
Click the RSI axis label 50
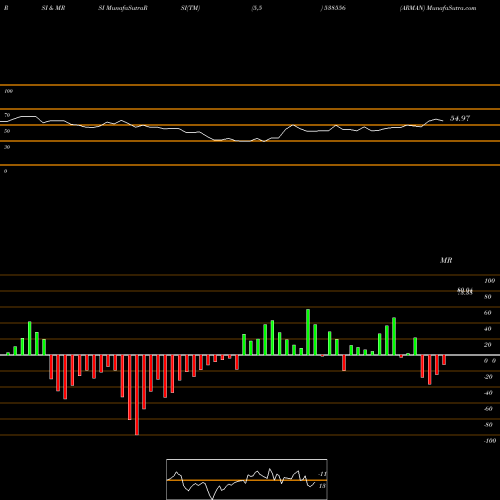7,131
